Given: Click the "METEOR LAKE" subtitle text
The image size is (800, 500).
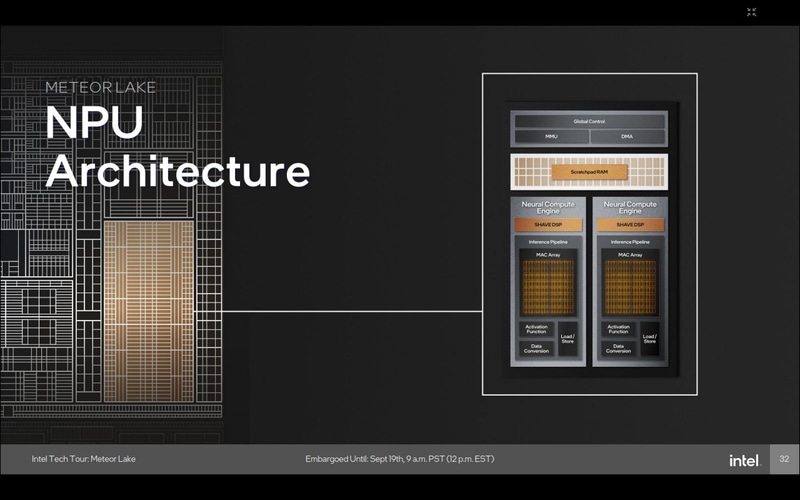Looking at the screenshot, I should 101,87.
